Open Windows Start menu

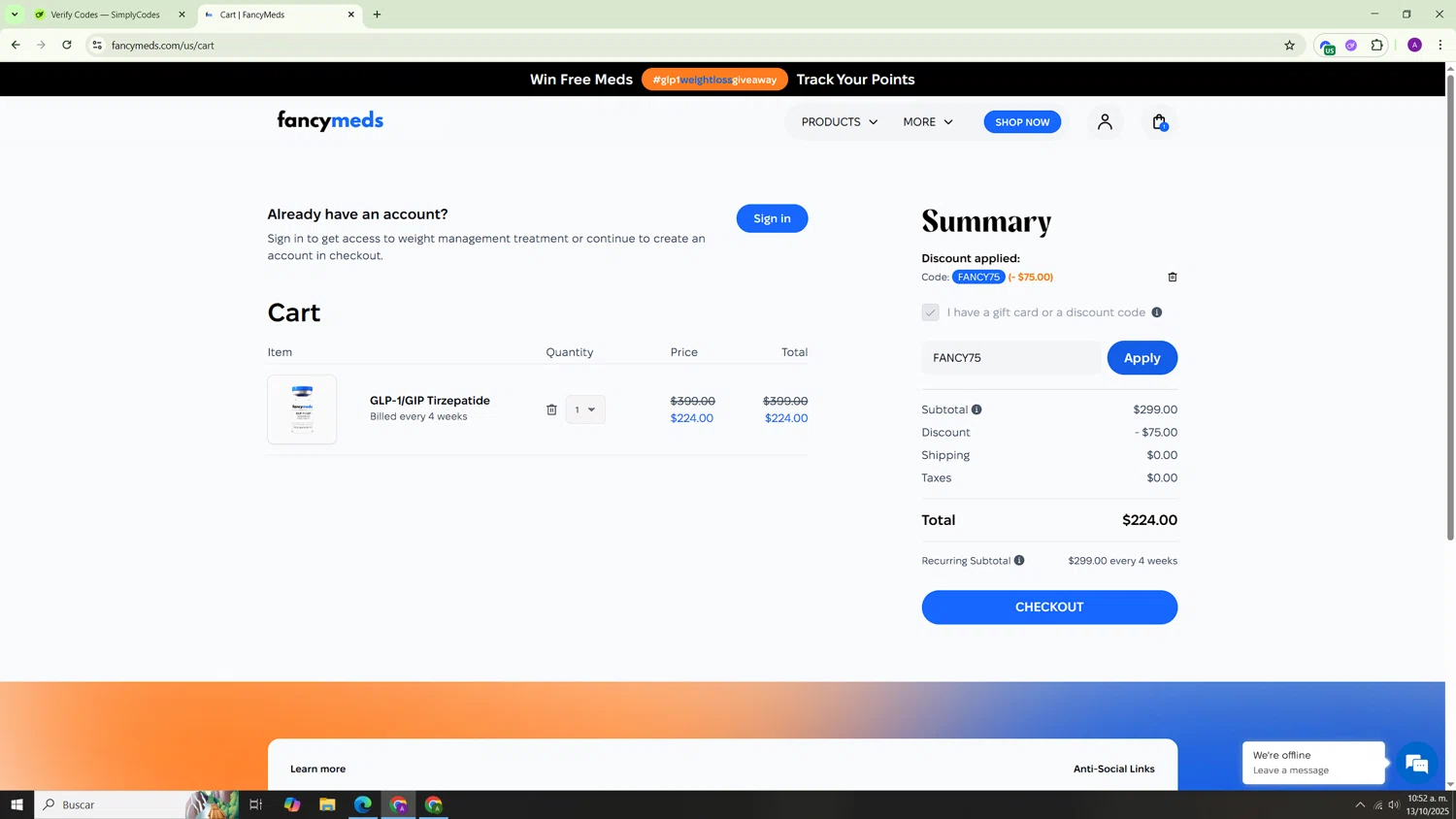[x=17, y=804]
